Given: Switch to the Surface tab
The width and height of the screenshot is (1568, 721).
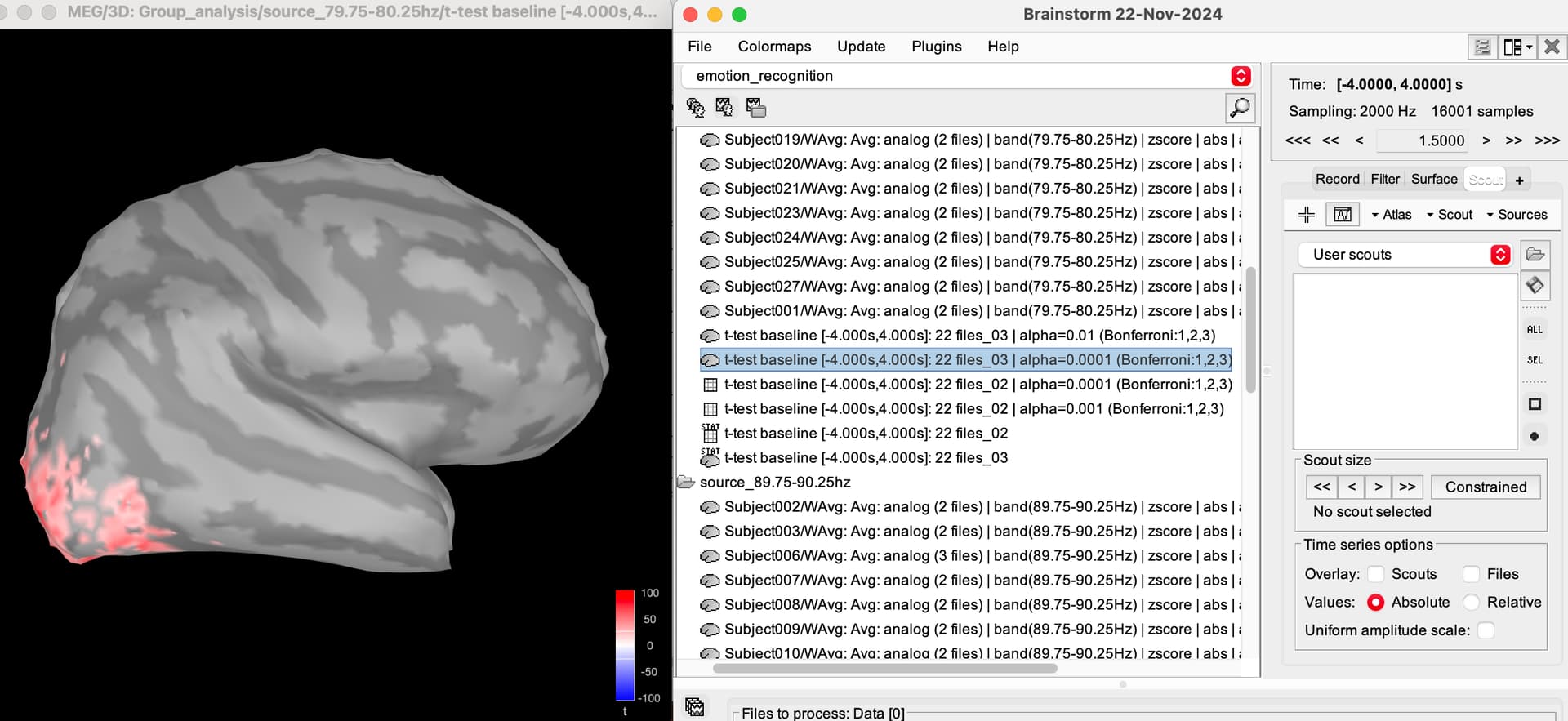Looking at the screenshot, I should coord(1433,179).
